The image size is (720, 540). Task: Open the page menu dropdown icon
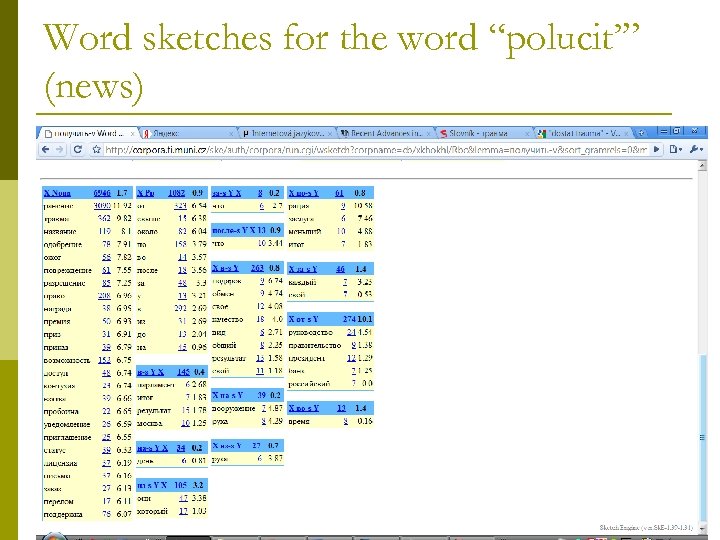(x=676, y=149)
